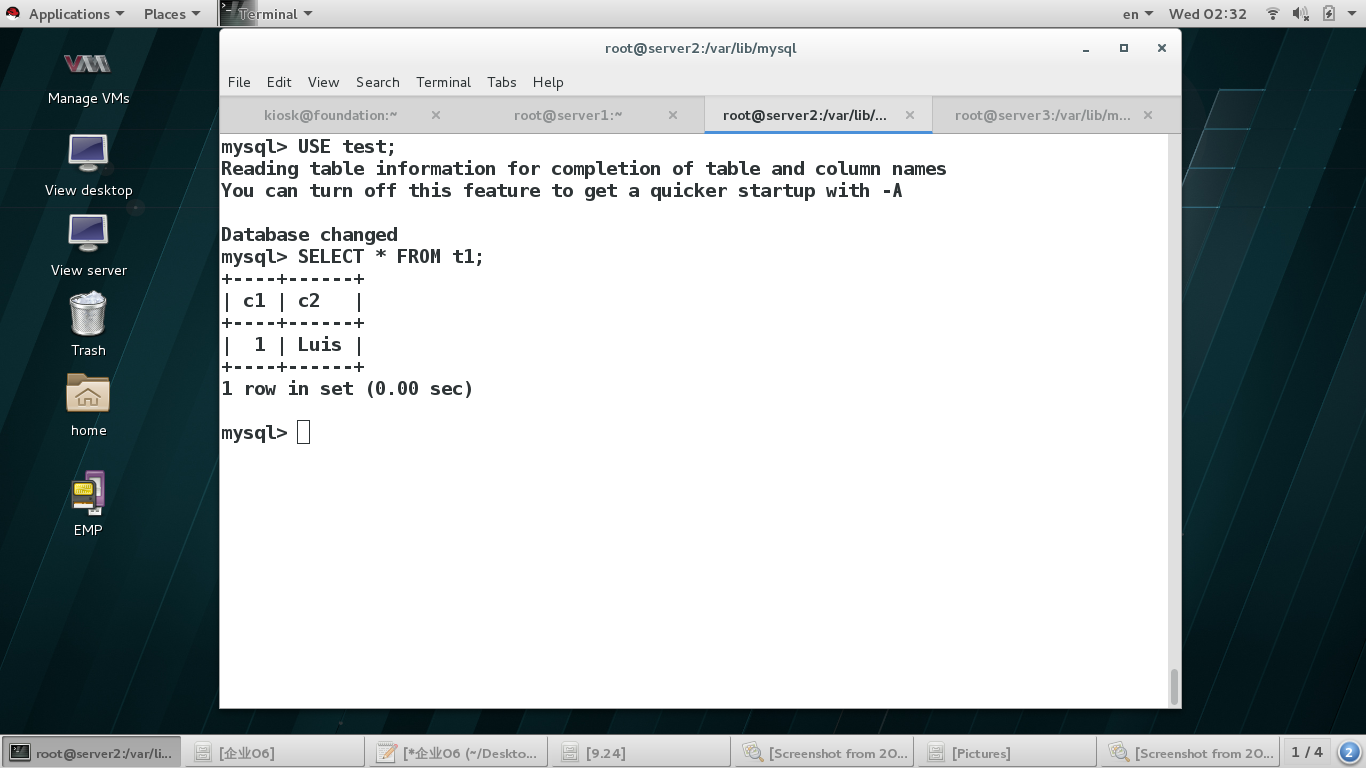Screen dimensions: 1366x768
Task: Click the notification count badge 2
Action: 1348,752
